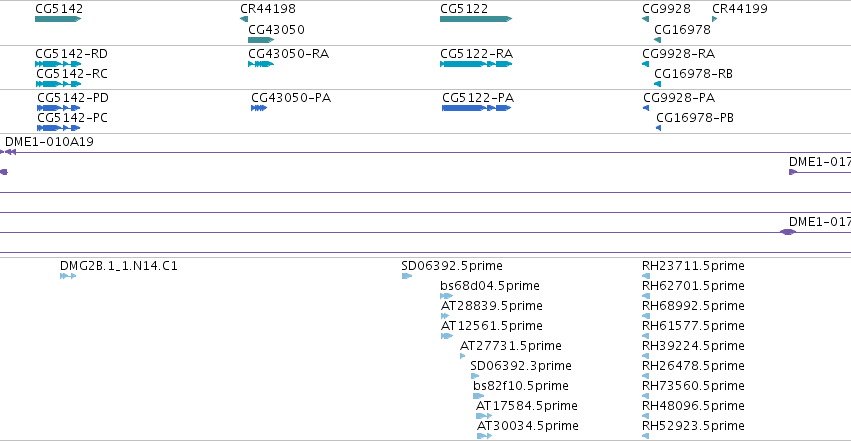
Task: Click the bs68d04.5prime EST label
Action: pos(490,286)
